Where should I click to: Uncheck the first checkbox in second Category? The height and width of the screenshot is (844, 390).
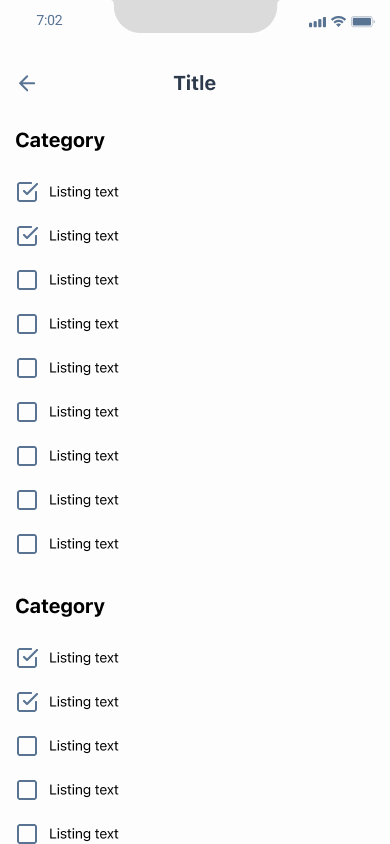(x=27, y=658)
